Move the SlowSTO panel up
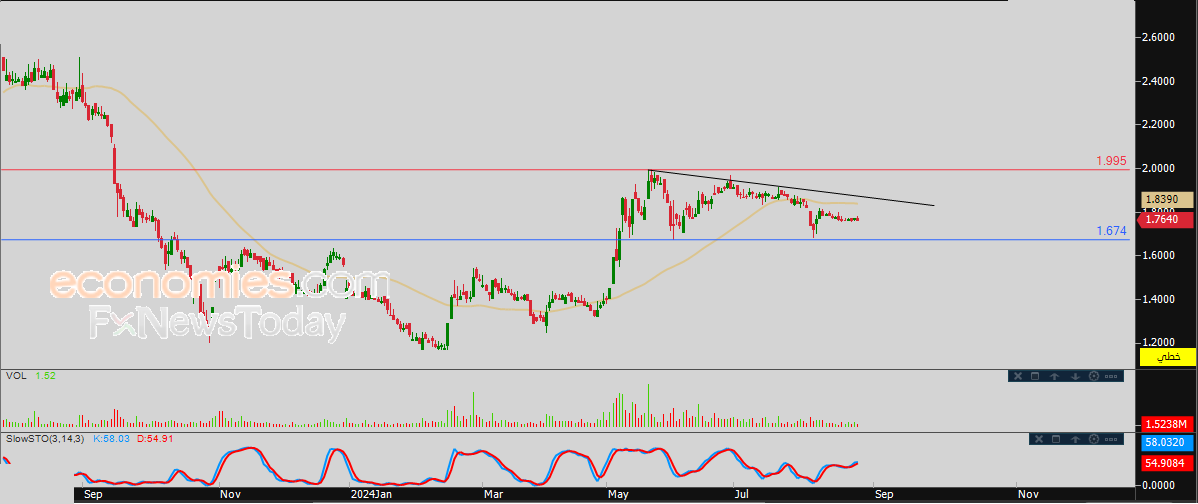The height and width of the screenshot is (504, 1198). pyautogui.click(x=1075, y=439)
